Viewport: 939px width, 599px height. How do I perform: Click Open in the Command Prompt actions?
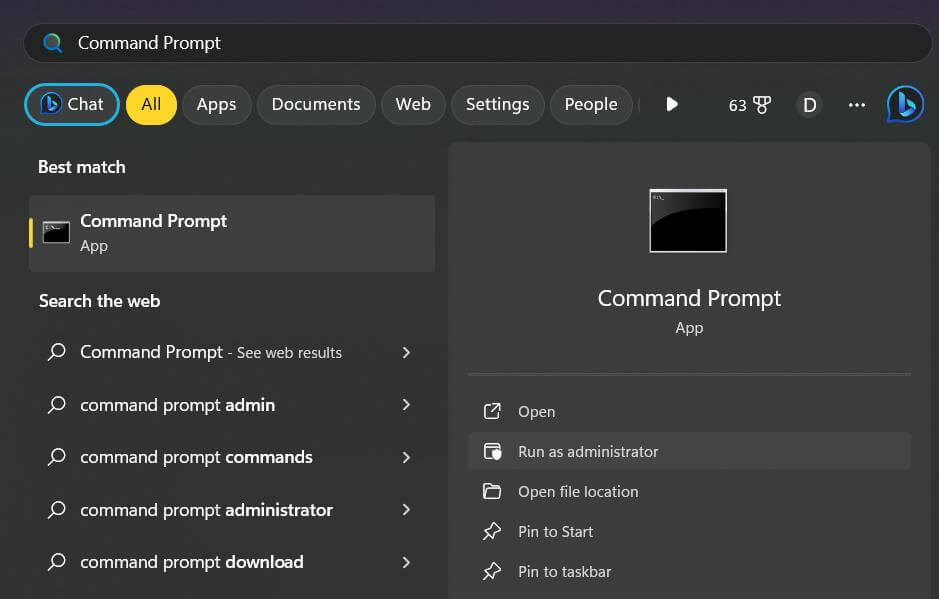[x=536, y=412]
